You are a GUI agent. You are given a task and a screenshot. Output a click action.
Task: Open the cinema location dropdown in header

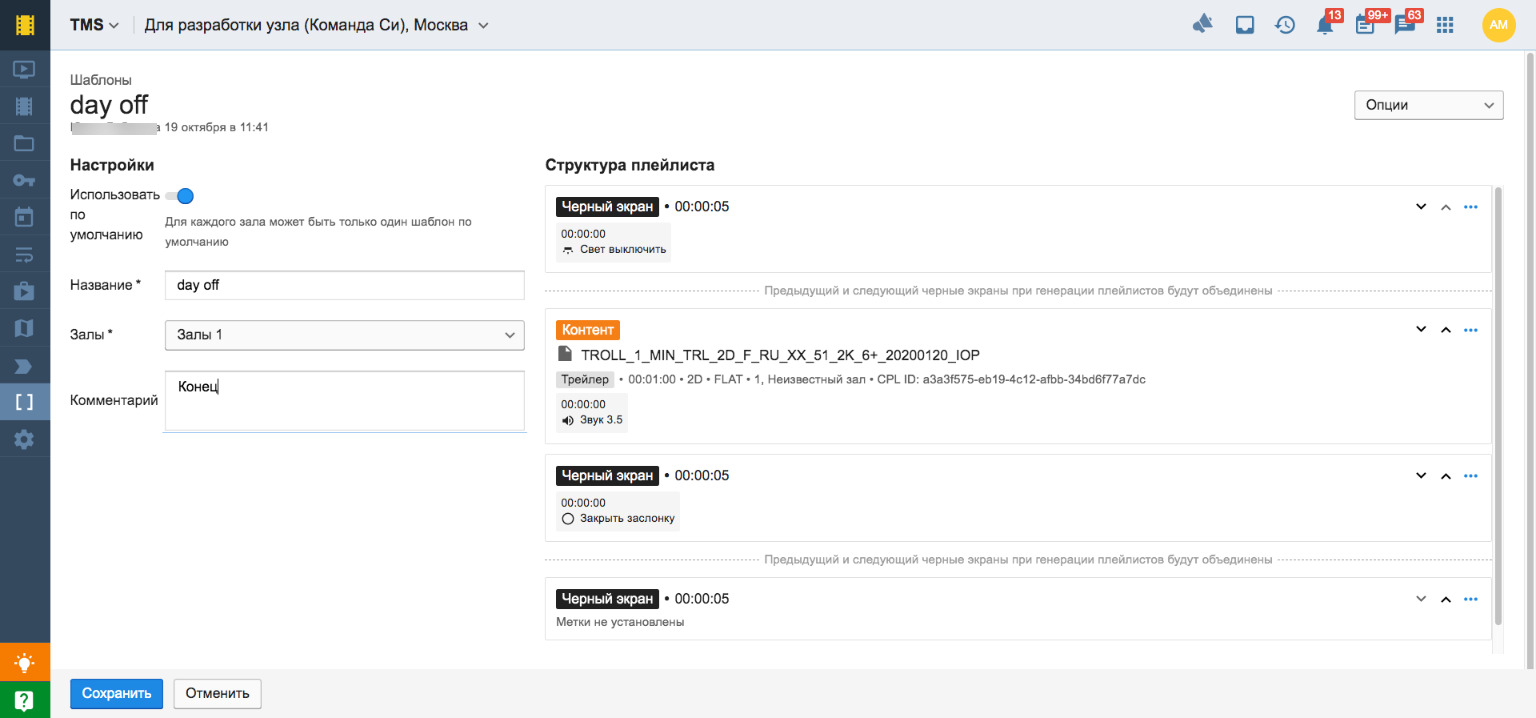316,25
